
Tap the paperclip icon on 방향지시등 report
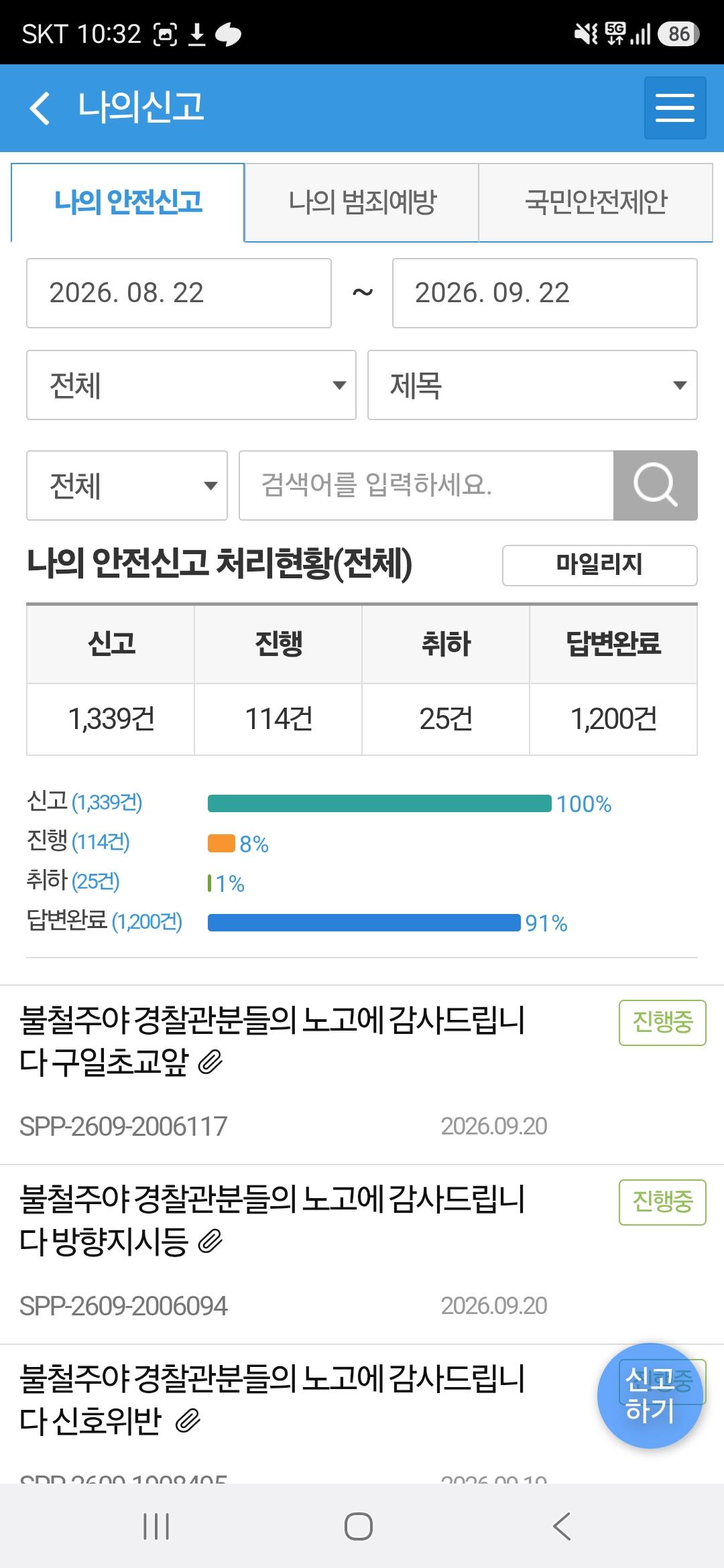click(210, 1242)
